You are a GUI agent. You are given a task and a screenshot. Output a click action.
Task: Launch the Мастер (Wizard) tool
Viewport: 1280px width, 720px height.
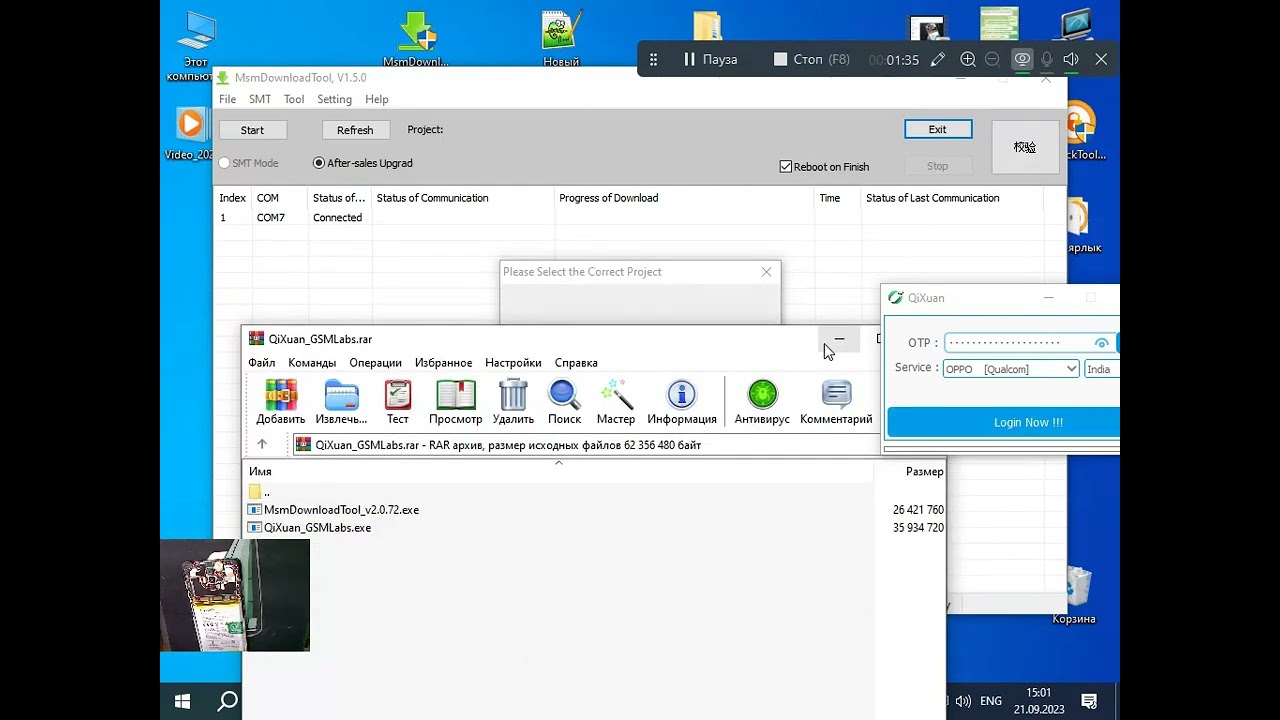(x=616, y=402)
